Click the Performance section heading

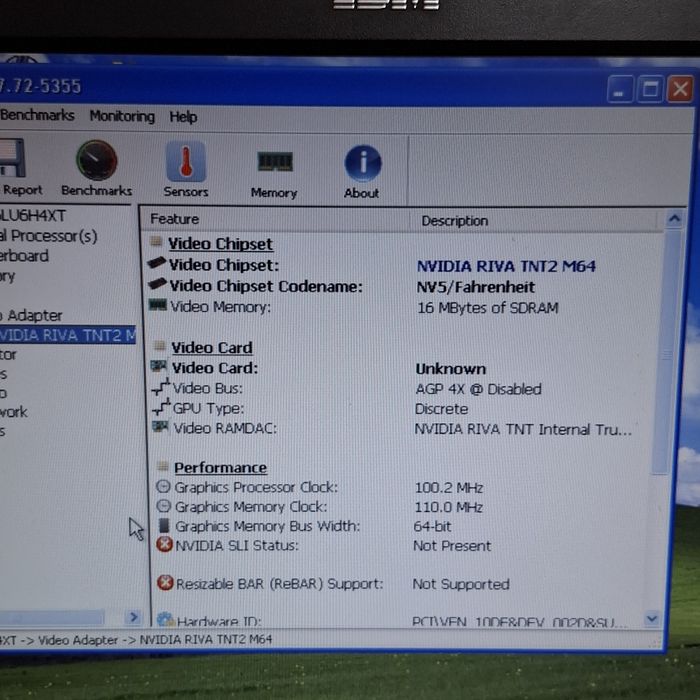coord(221,467)
